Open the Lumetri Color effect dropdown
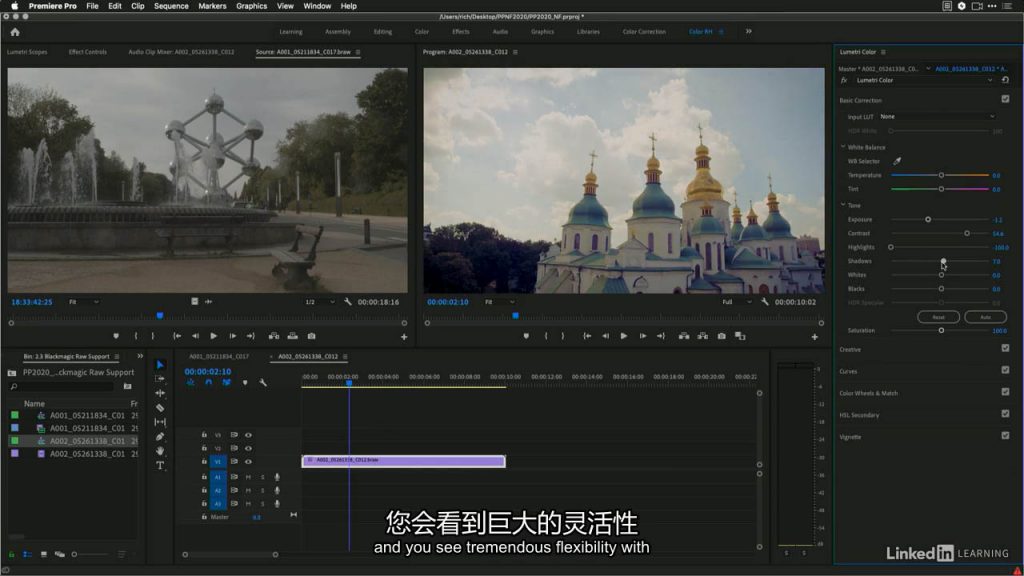The width and height of the screenshot is (1024, 576). [924, 80]
